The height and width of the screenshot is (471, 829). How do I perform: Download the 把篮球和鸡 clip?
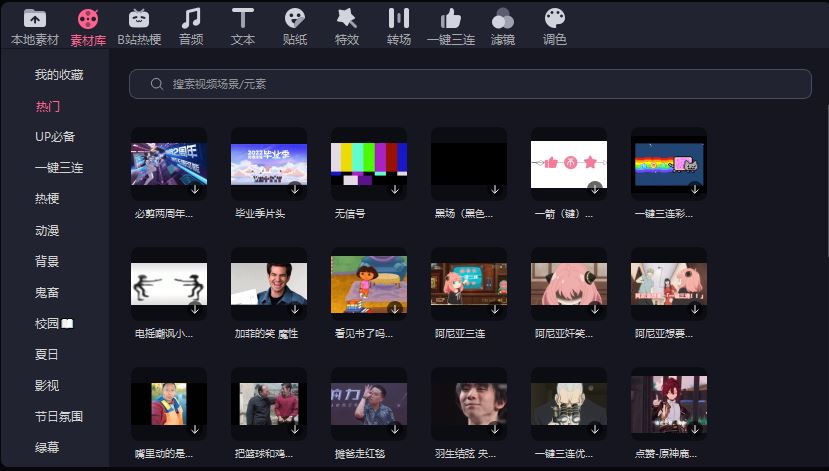coord(294,429)
